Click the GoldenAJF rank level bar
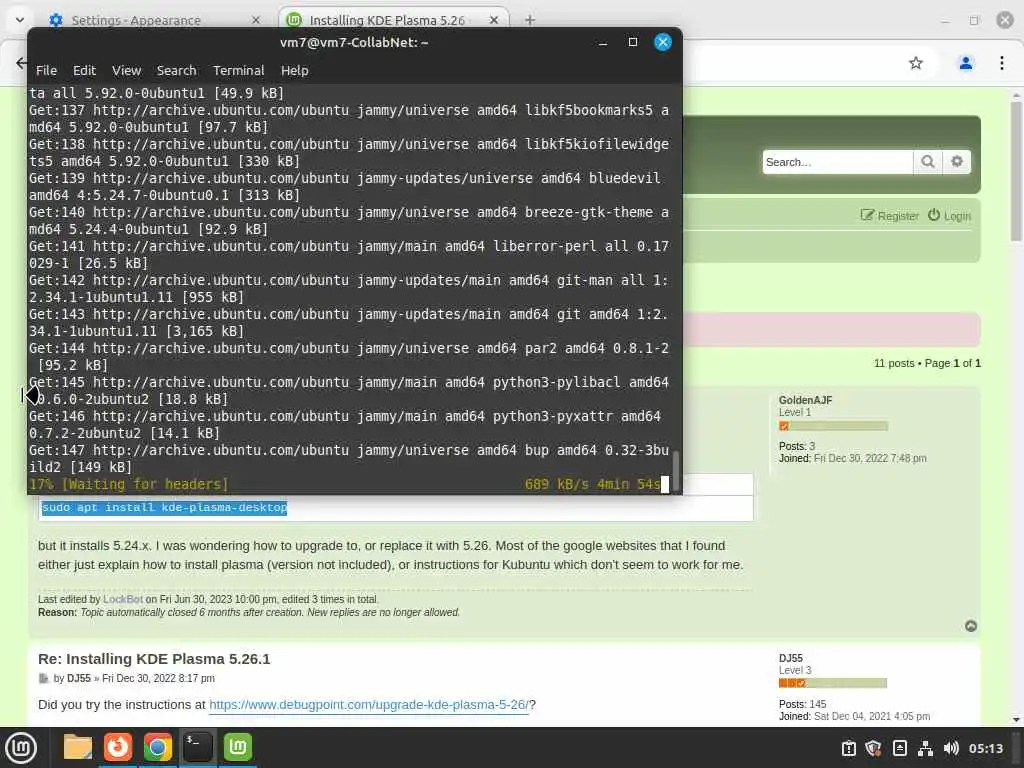1024x768 pixels. tap(833, 426)
